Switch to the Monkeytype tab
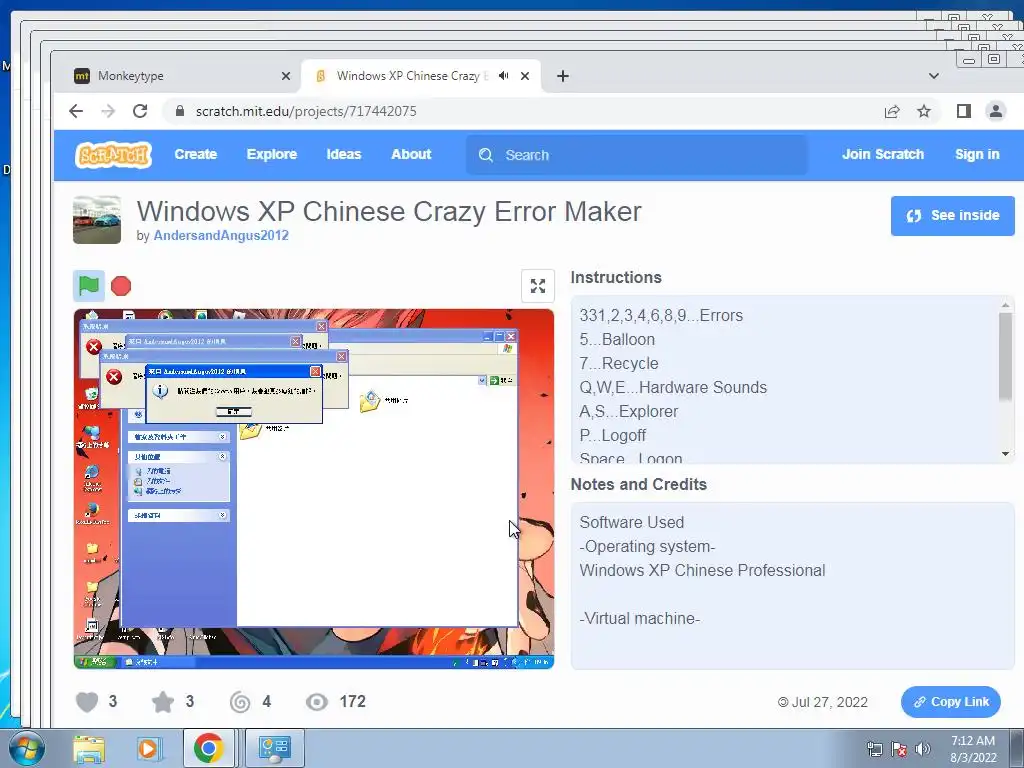Screen dimensions: 1024x768 point(182,76)
